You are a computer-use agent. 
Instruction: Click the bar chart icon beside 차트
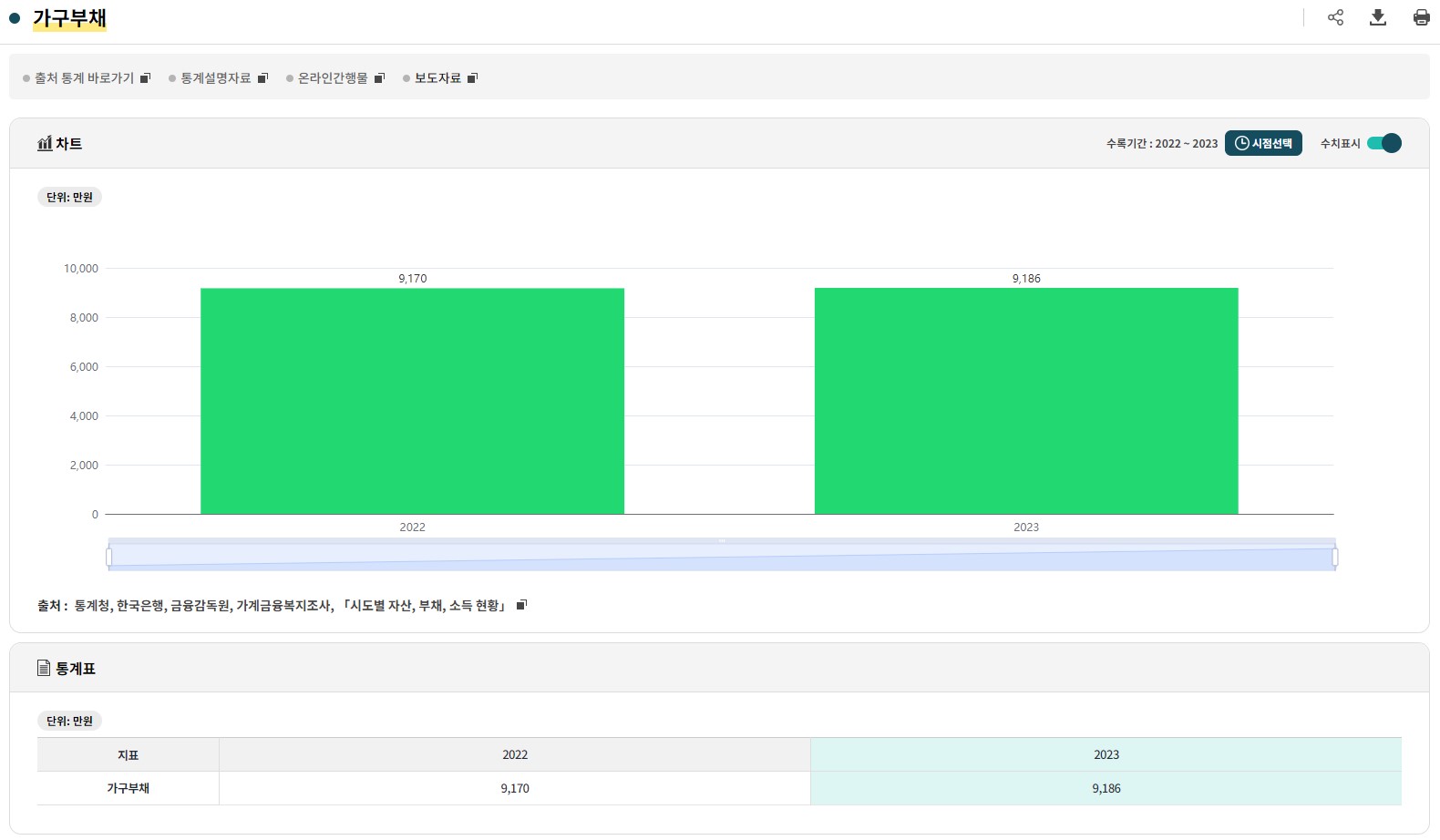45,143
